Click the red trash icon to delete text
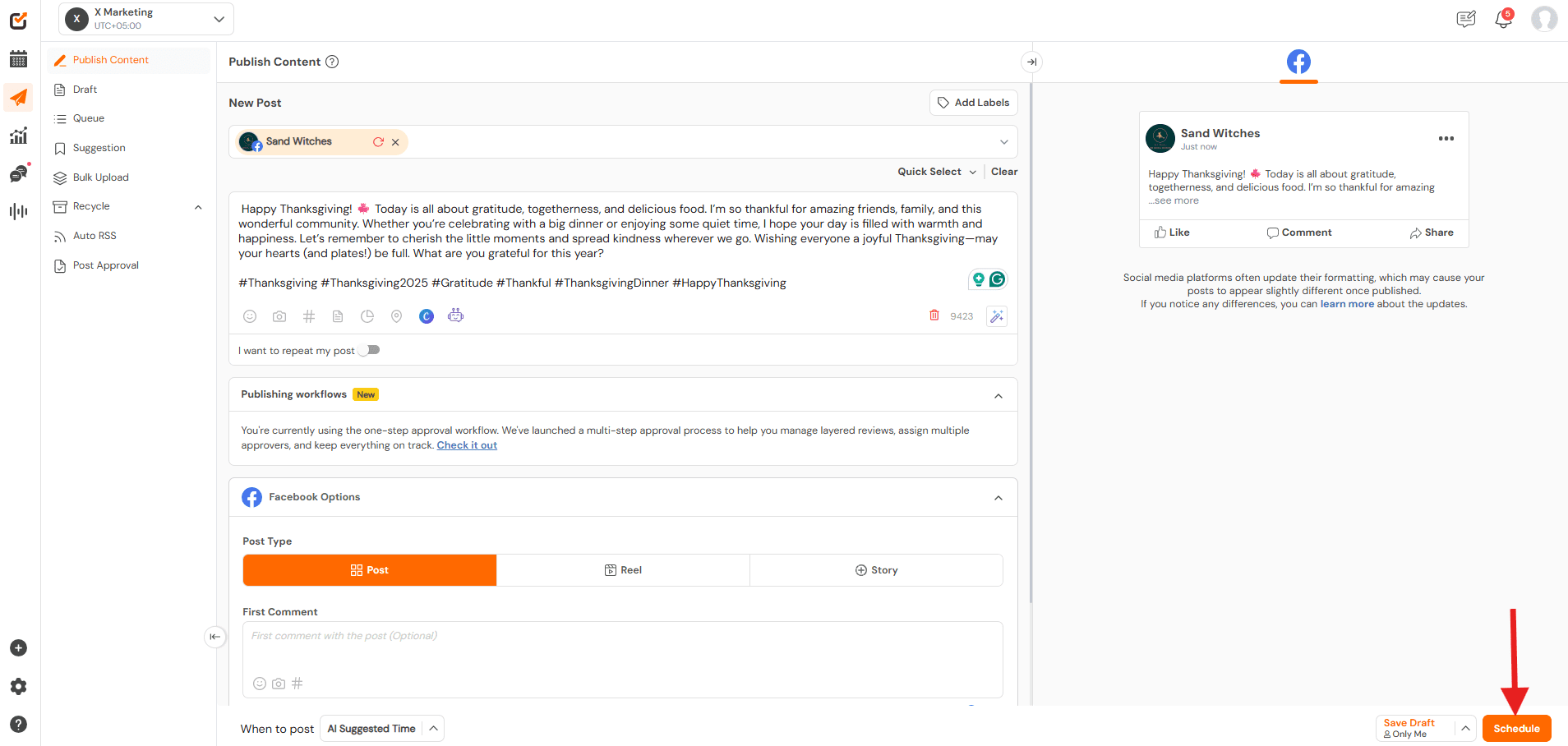This screenshot has width=1568, height=746. 934,315
